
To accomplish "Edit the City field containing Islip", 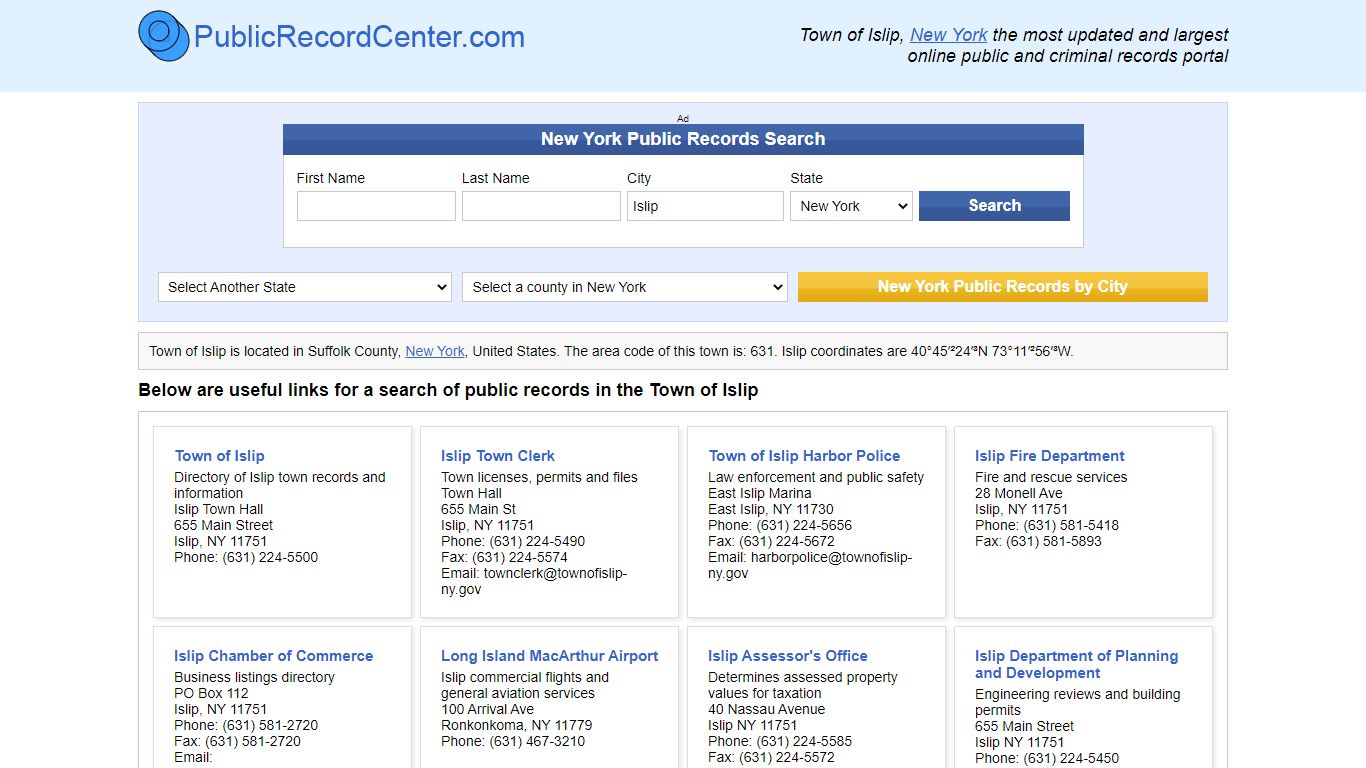I will 705,206.
